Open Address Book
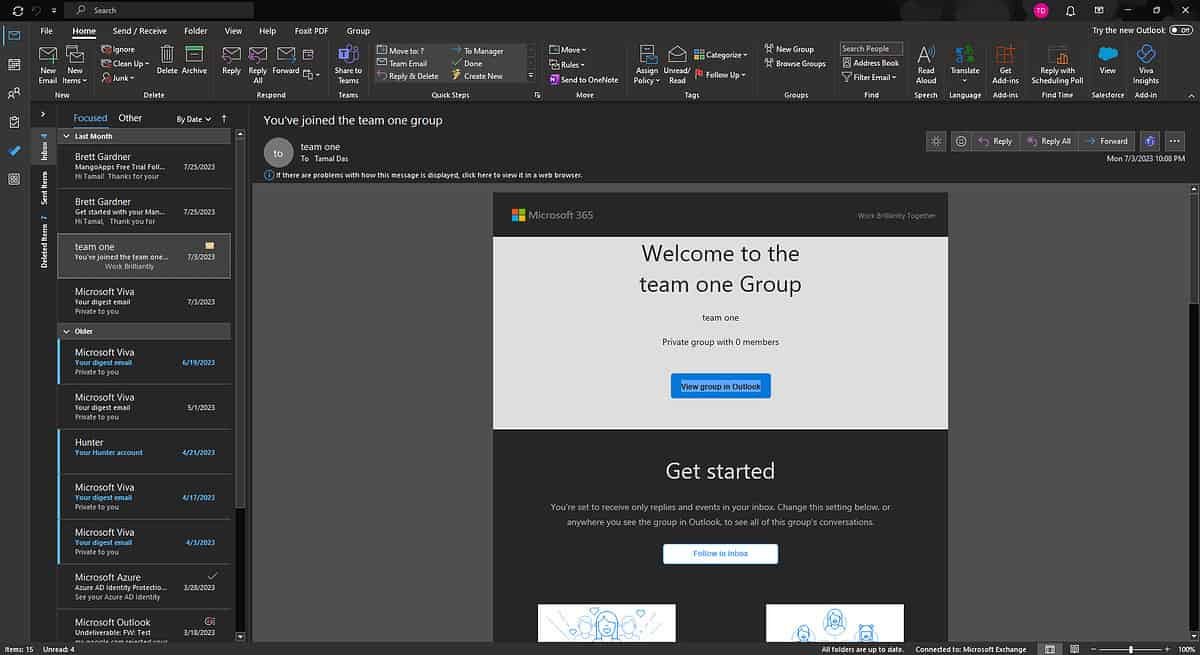Screen dimensions: 1200x655 tap(869, 63)
